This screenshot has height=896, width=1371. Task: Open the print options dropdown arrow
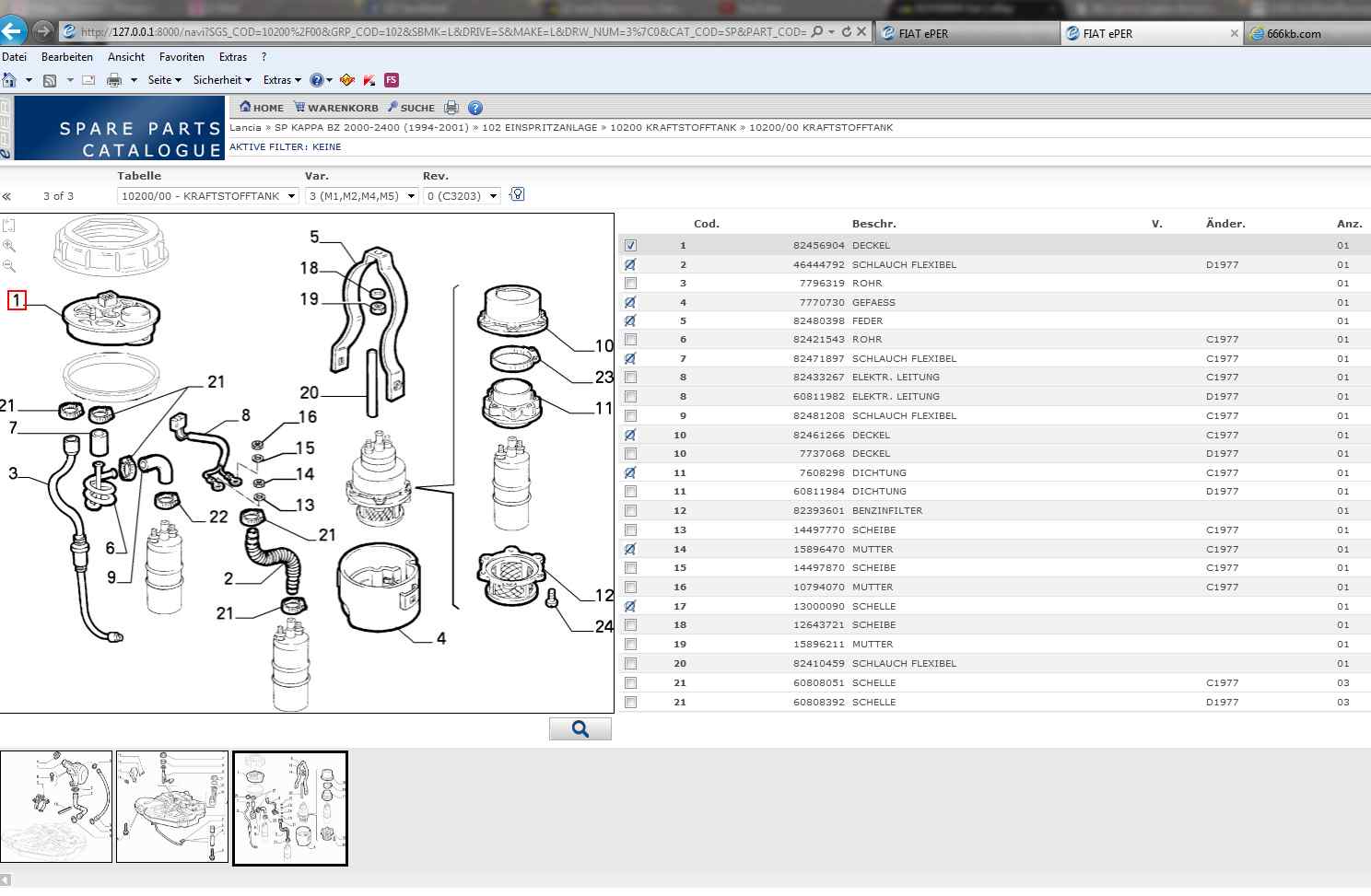point(134,80)
